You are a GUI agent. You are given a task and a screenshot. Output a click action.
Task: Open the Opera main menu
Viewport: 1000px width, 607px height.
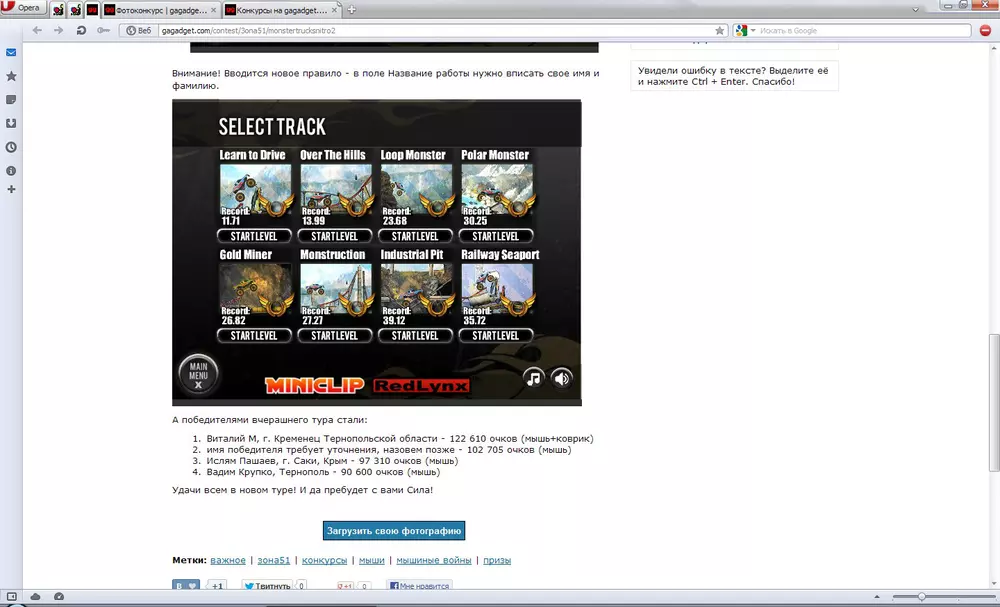pos(22,9)
